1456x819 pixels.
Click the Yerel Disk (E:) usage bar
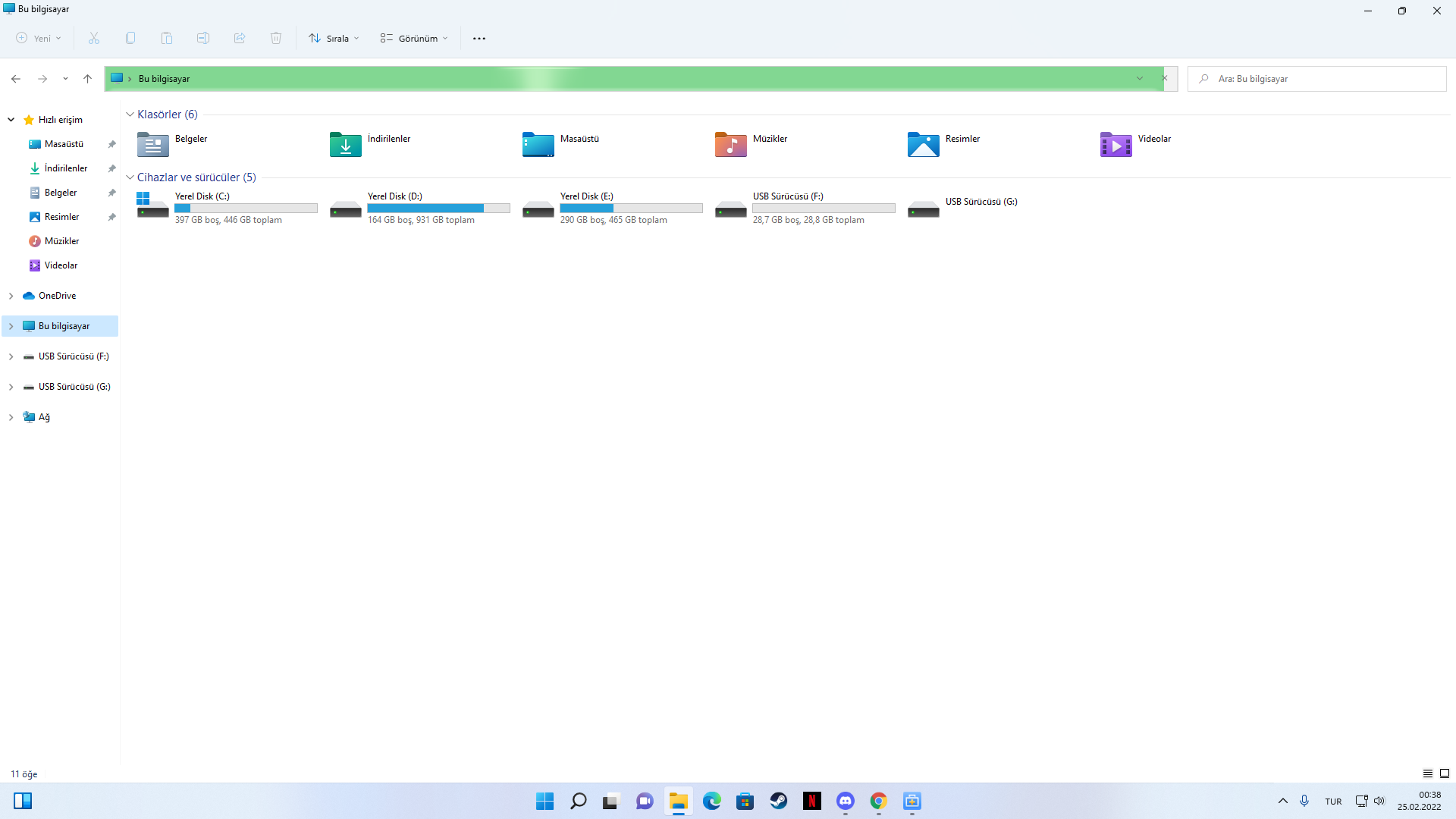[x=631, y=208]
